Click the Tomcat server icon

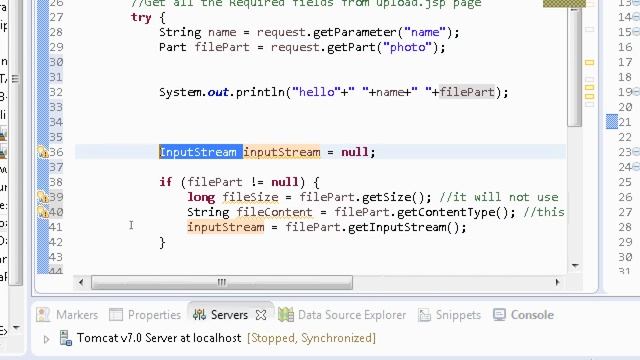click(66, 338)
